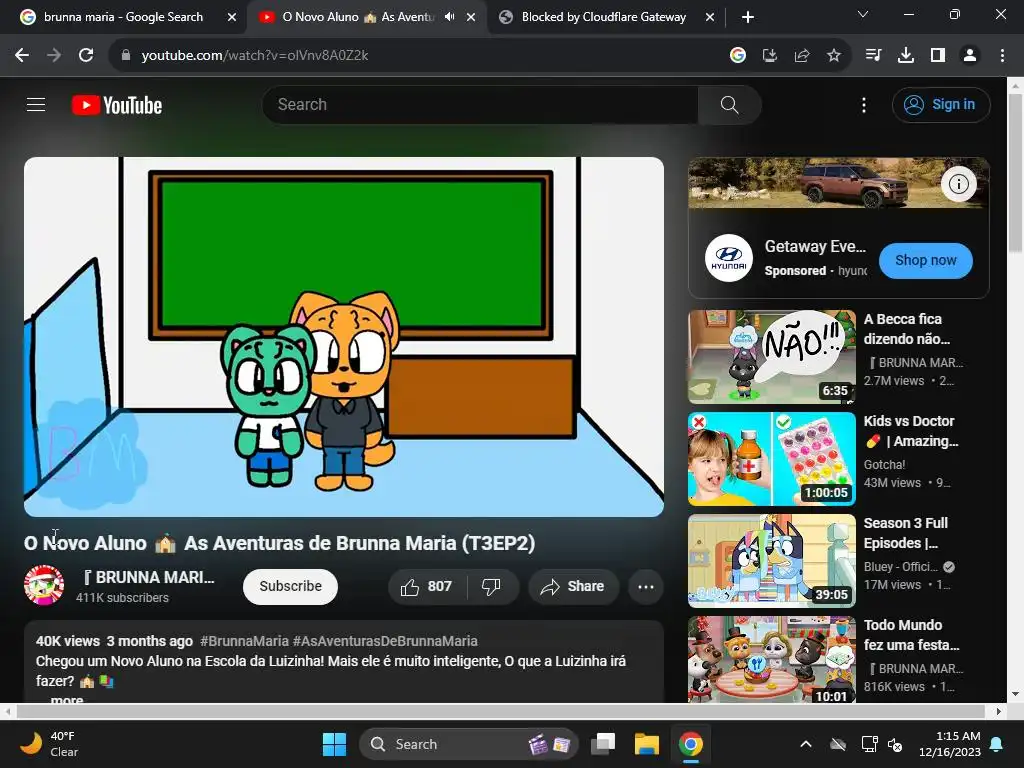Select the O Novo Aluno YouTube tab
The width and height of the screenshot is (1024, 768).
click(358, 17)
